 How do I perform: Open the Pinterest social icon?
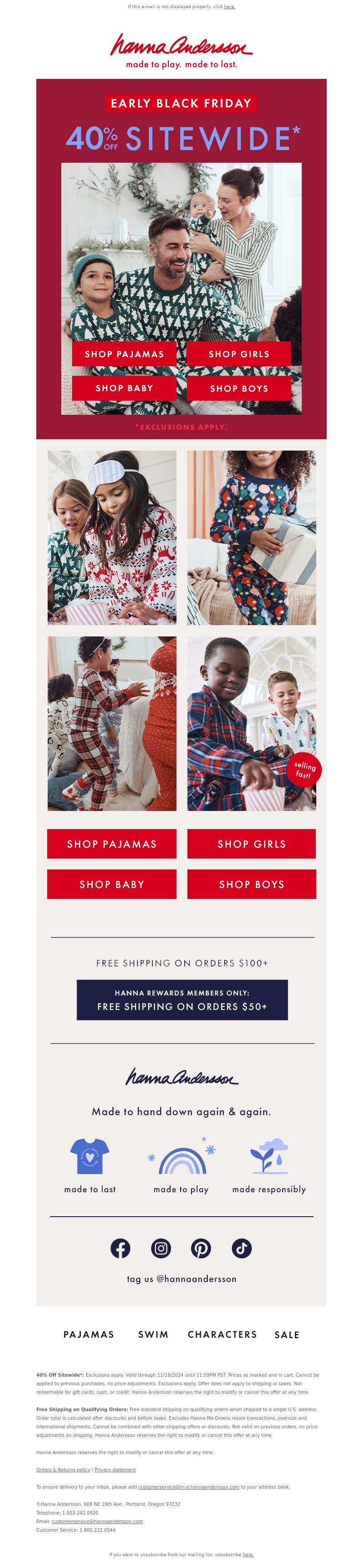[x=201, y=1248]
